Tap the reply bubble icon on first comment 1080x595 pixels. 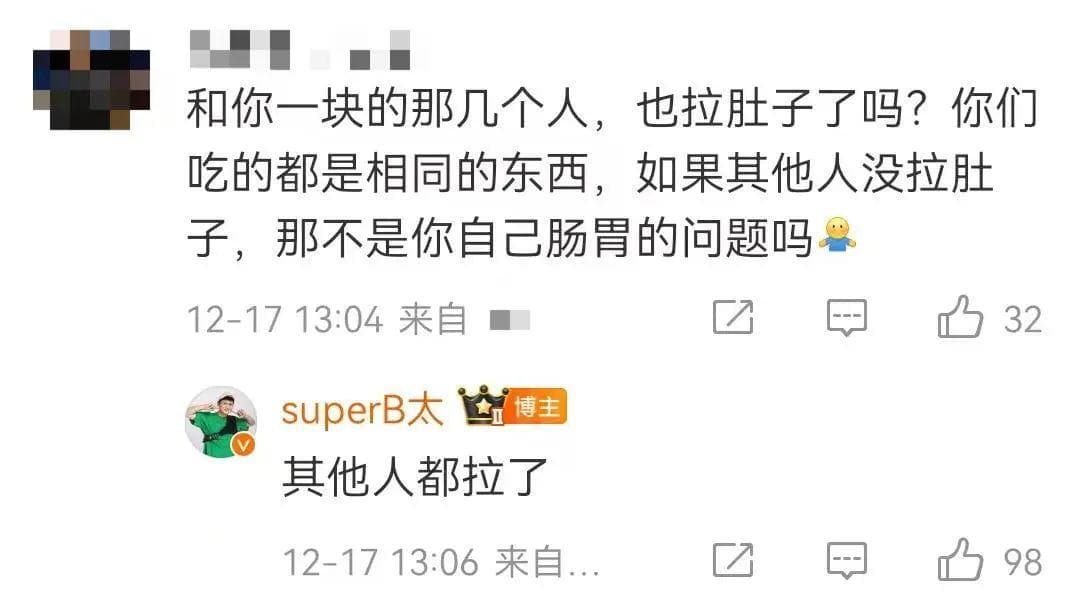(x=847, y=318)
